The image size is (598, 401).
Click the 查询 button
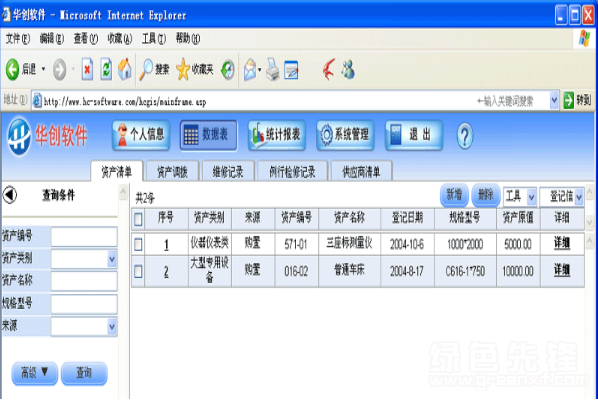pos(84,373)
